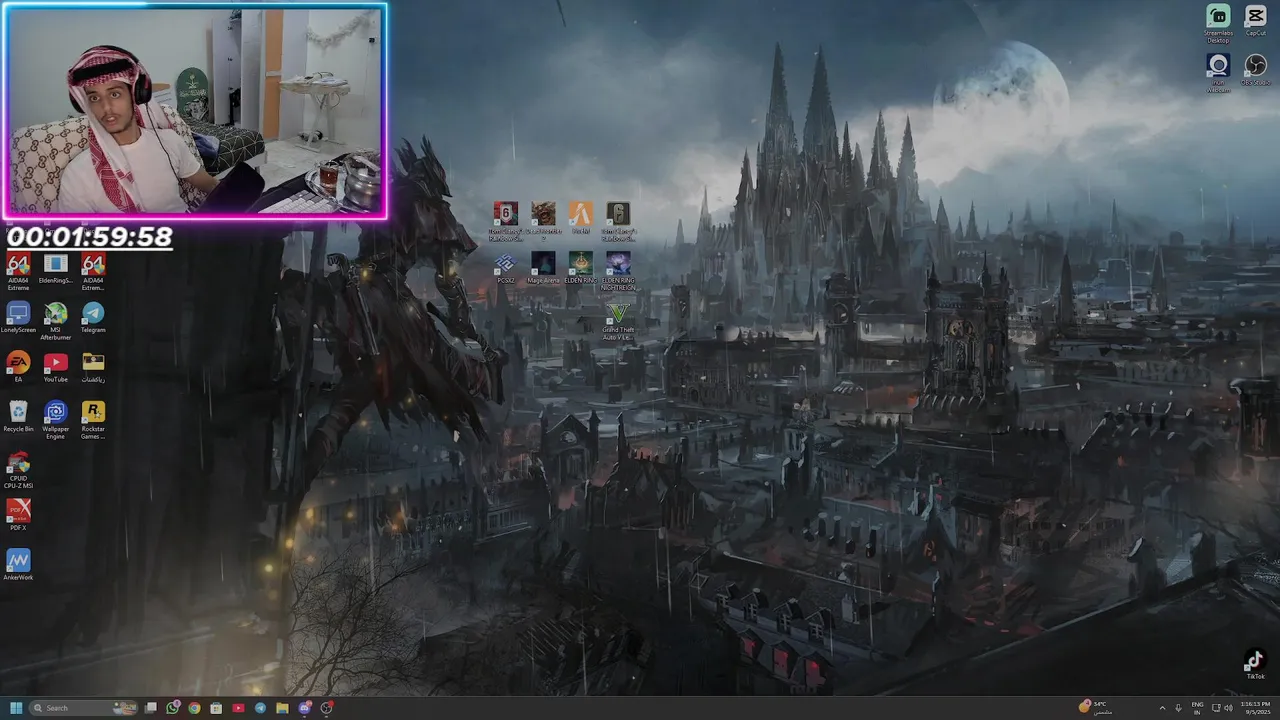
Task: Click the volume speaker tray icon
Action: pyautogui.click(x=1229, y=708)
